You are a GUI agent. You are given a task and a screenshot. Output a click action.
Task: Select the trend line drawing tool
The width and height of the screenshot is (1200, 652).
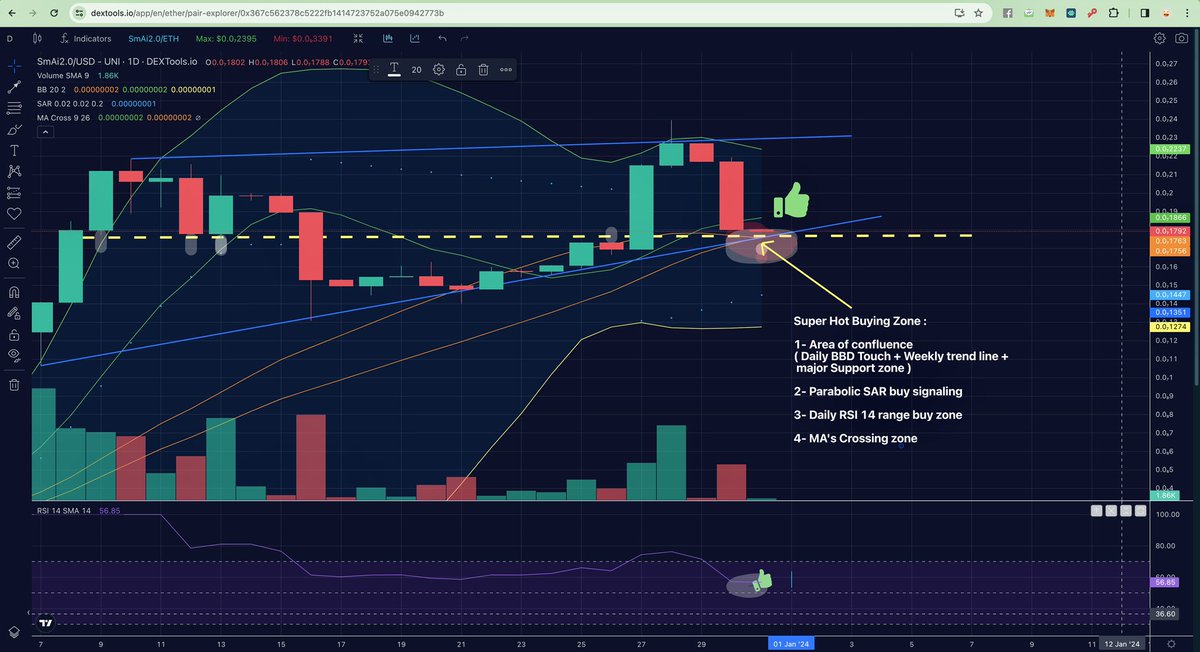pos(14,87)
